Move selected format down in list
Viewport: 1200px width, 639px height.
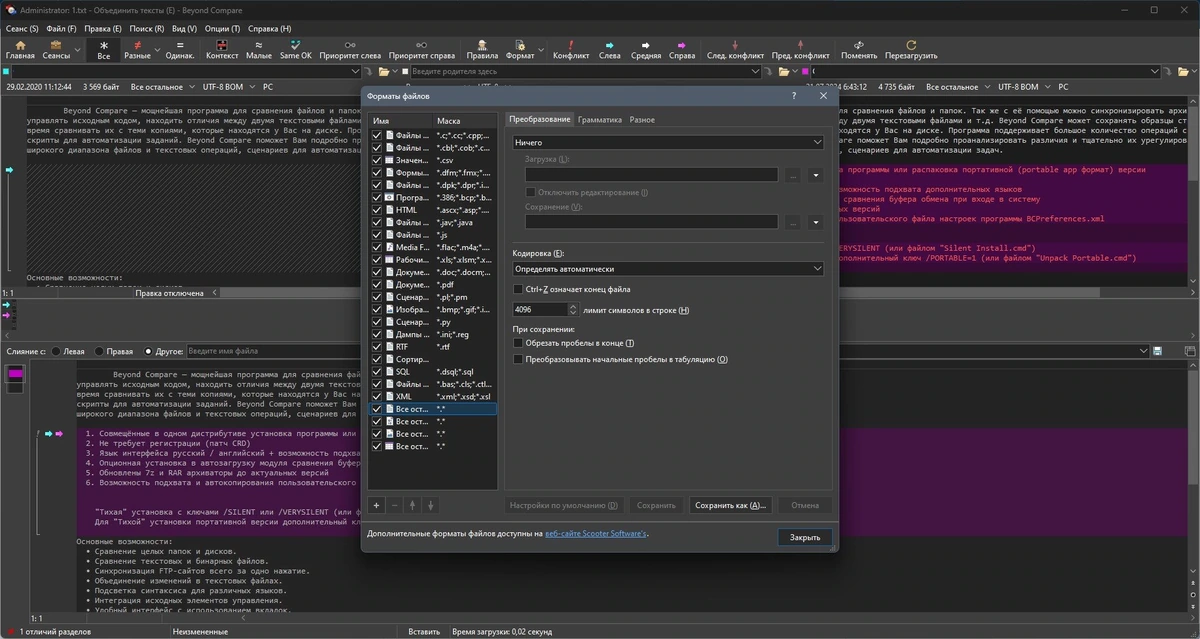coord(430,506)
